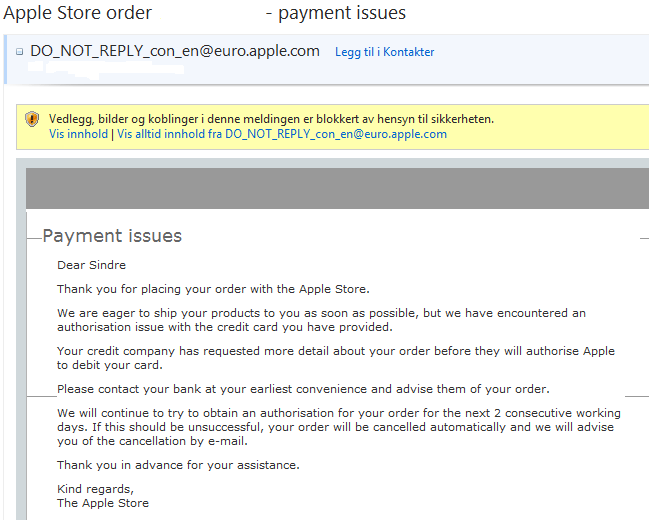Add sender via Legg til i Kontakter
The image size is (649, 520).
click(x=385, y=52)
